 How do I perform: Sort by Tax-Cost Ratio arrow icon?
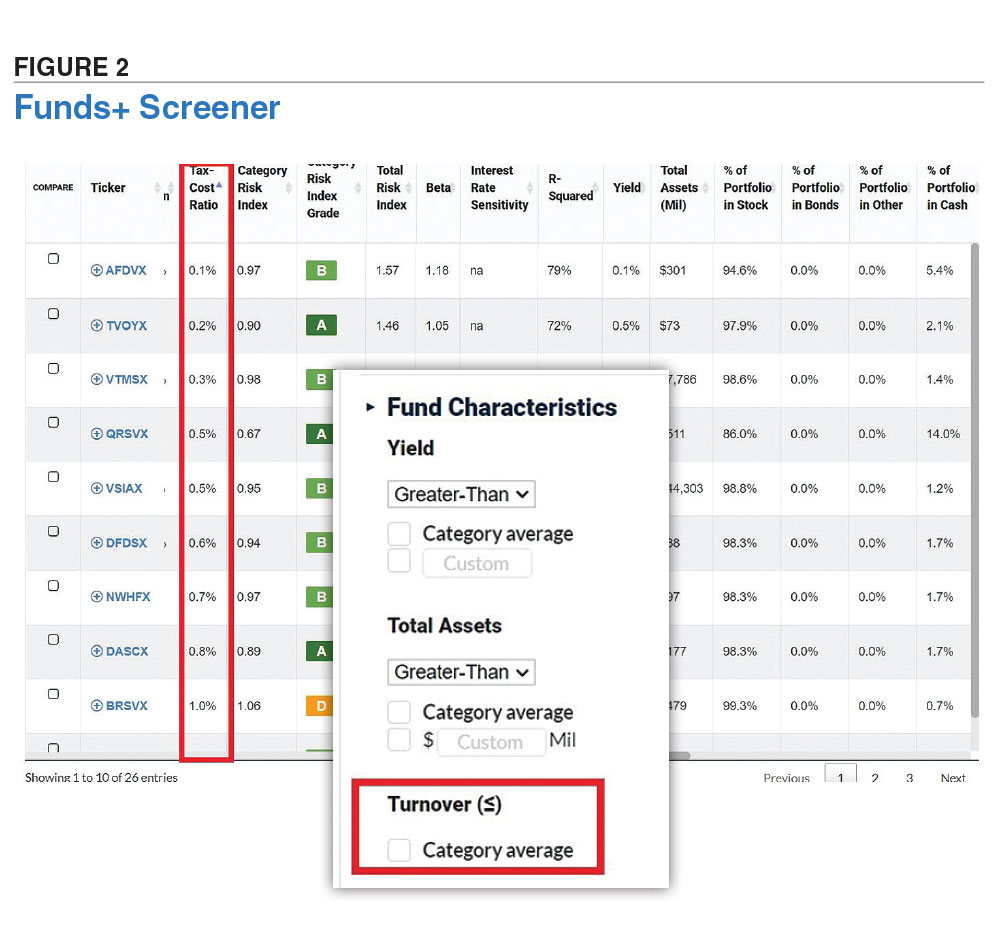tap(219, 171)
